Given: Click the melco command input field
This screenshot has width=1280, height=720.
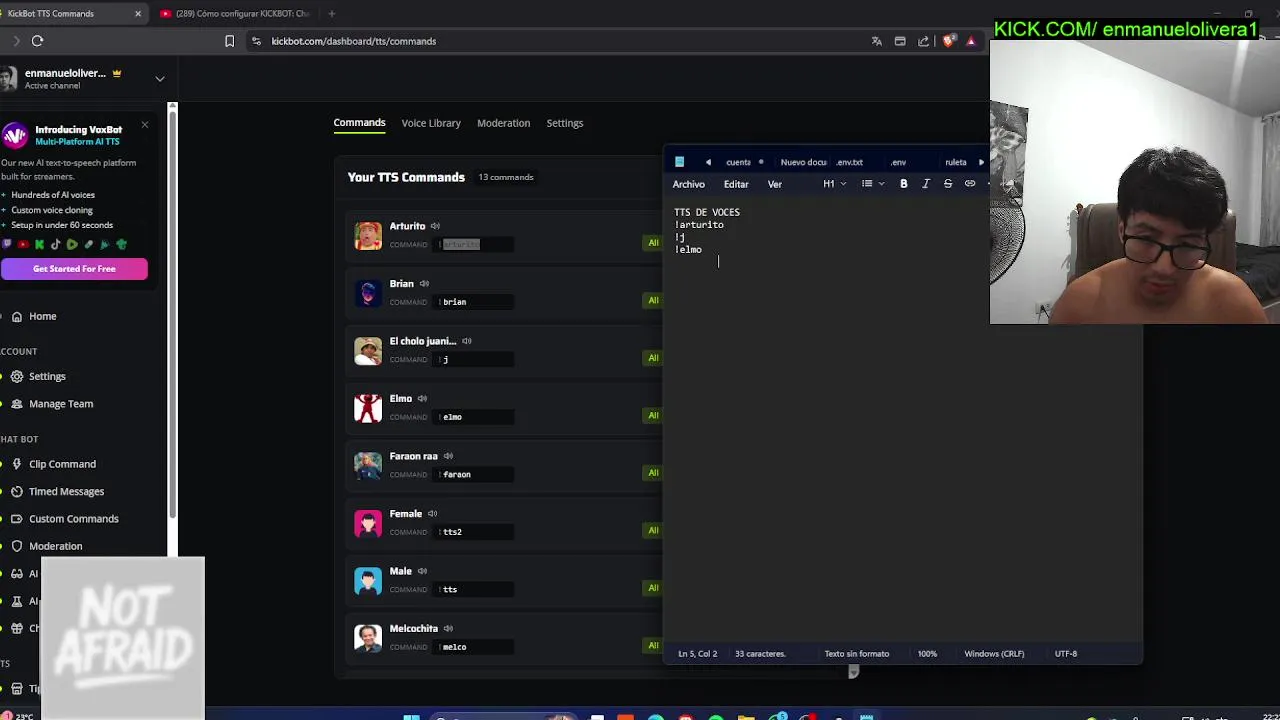Looking at the screenshot, I should [x=475, y=647].
